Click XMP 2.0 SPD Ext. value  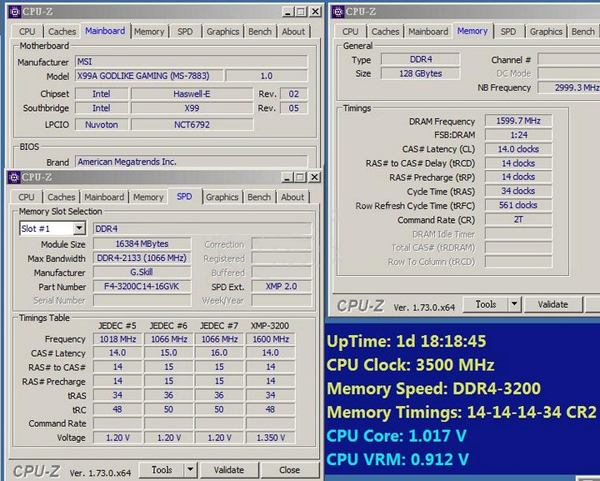(281, 286)
